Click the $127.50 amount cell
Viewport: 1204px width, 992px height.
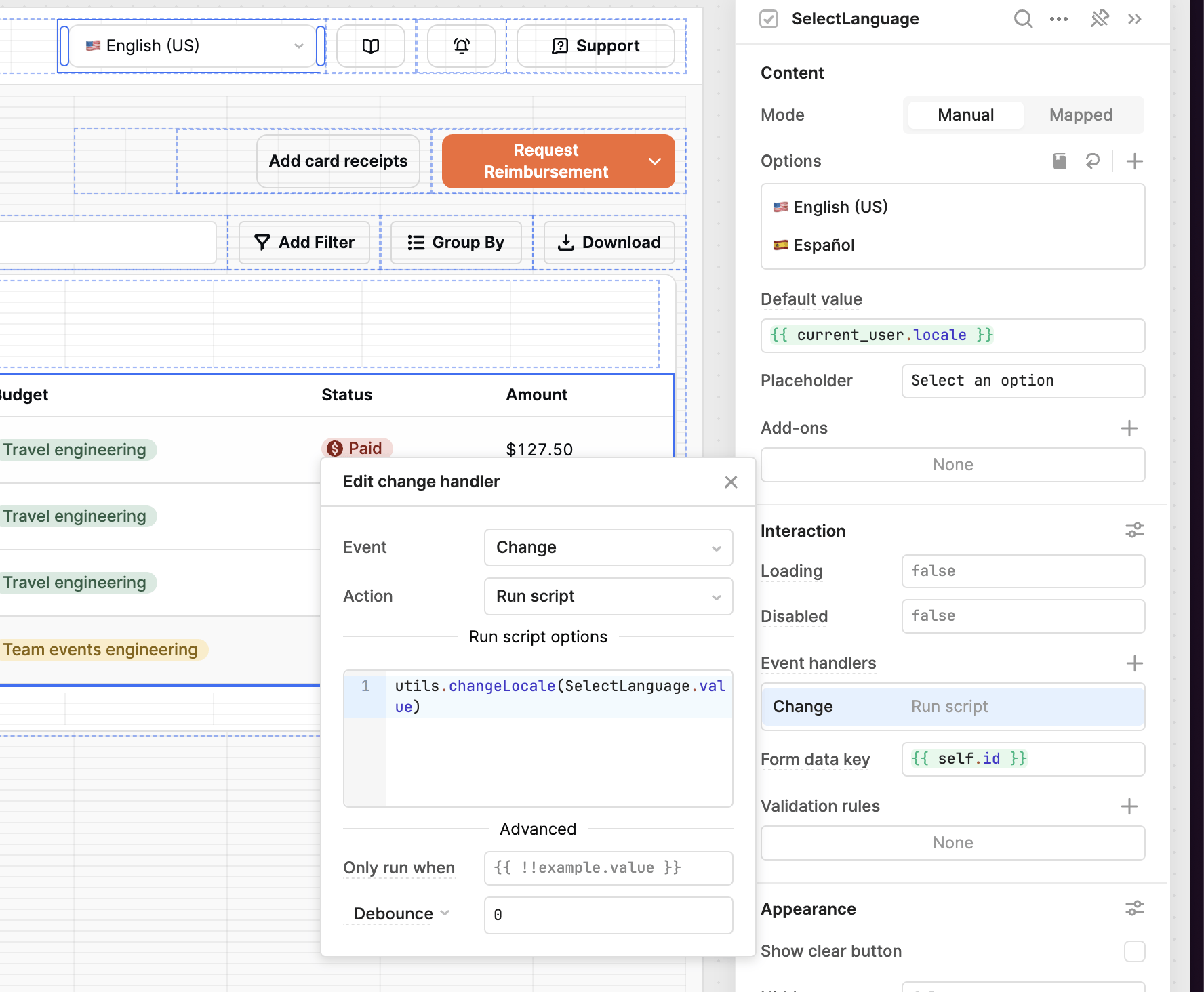pyautogui.click(x=539, y=449)
